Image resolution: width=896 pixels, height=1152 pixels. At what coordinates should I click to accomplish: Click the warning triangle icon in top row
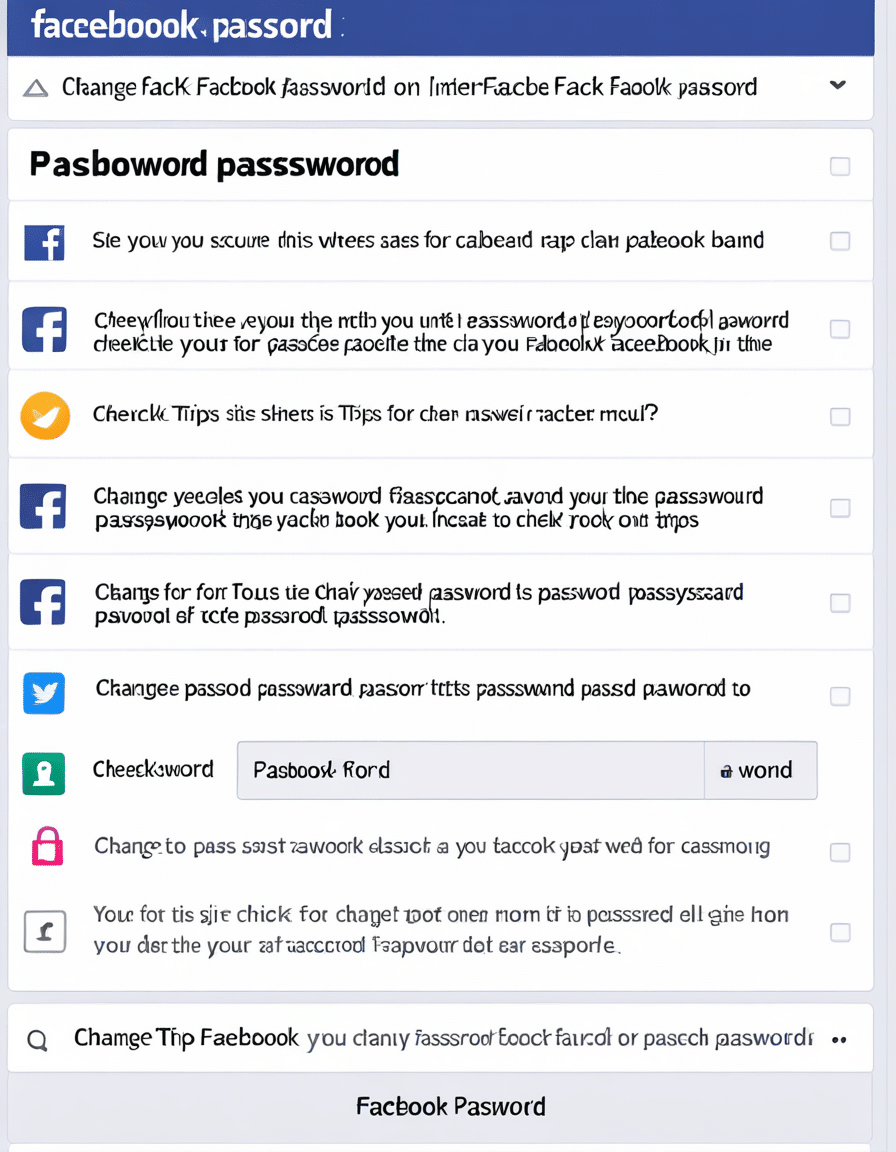coord(35,89)
